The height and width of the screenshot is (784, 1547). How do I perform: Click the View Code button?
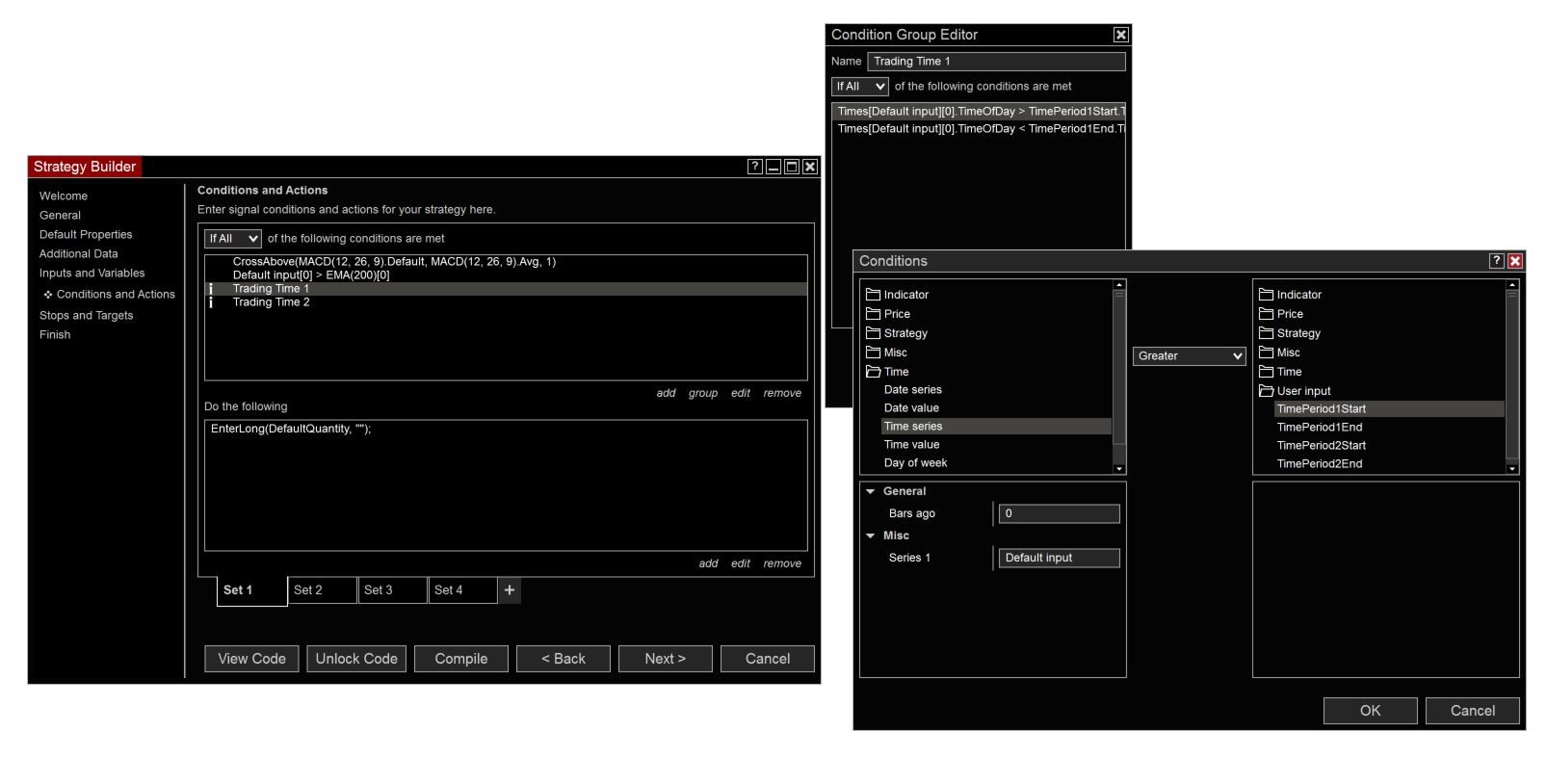click(x=252, y=659)
